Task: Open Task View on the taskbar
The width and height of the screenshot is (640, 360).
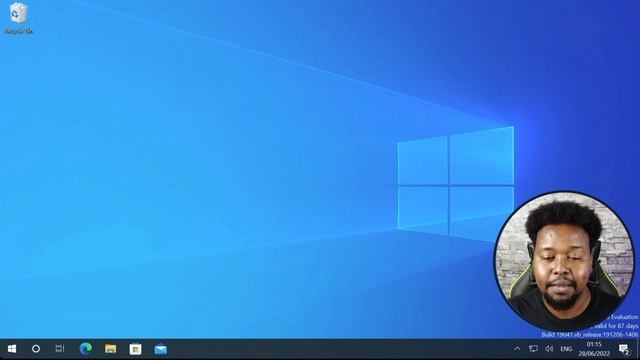Action: coord(60,349)
